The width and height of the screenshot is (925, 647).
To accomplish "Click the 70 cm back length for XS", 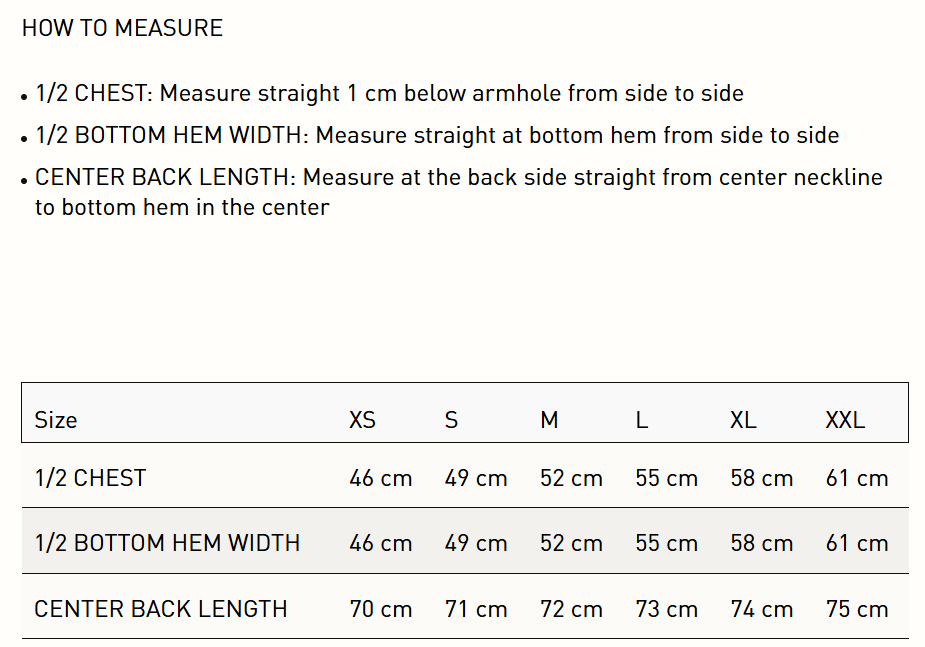I will click(x=380, y=609).
